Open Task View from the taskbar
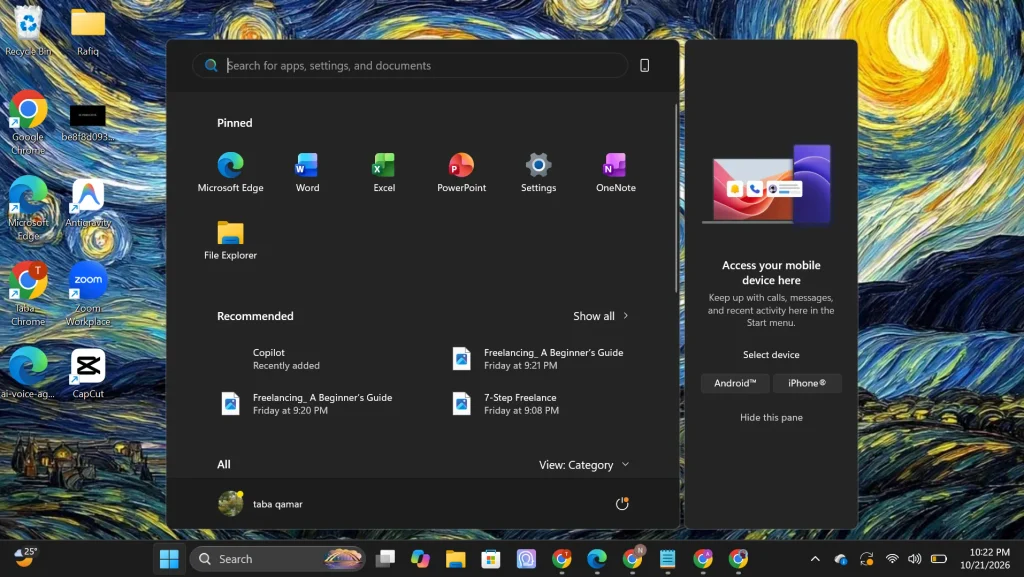 tap(385, 559)
